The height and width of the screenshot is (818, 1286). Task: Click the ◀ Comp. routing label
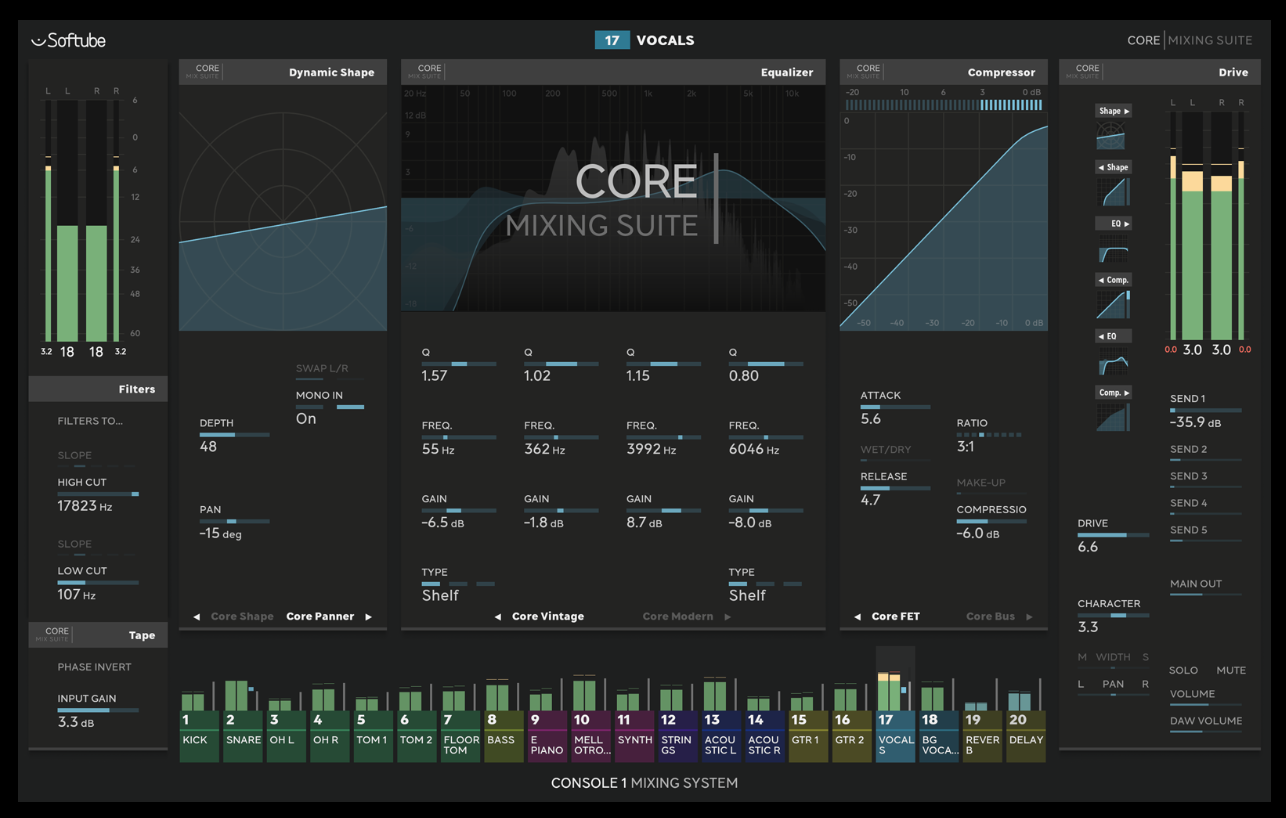[1113, 280]
